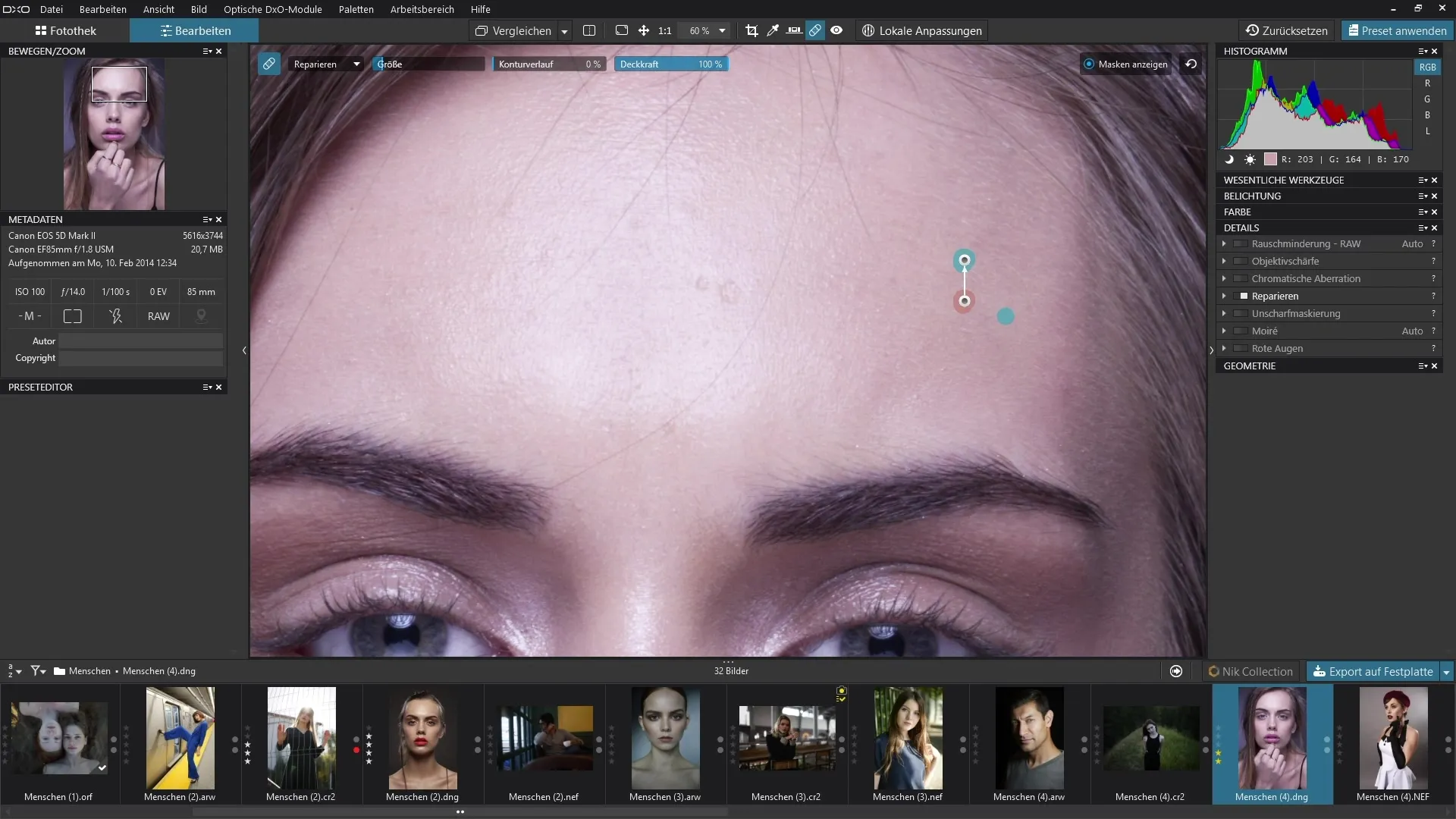The width and height of the screenshot is (1456, 819).
Task: Click Export auf Festplatte button
Action: point(1373,672)
